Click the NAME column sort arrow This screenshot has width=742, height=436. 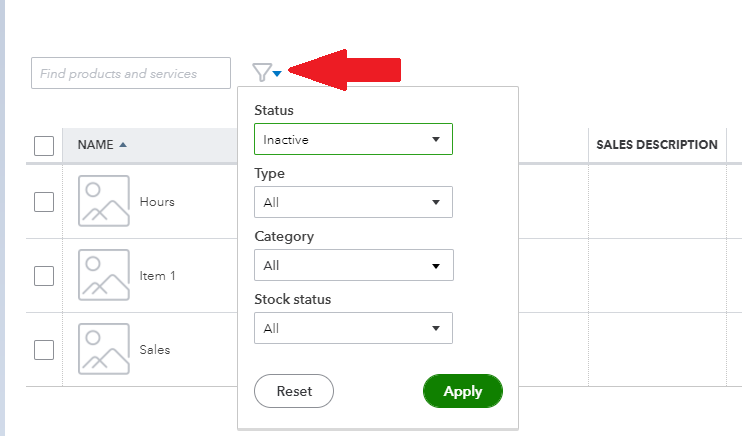pyautogui.click(x=123, y=145)
